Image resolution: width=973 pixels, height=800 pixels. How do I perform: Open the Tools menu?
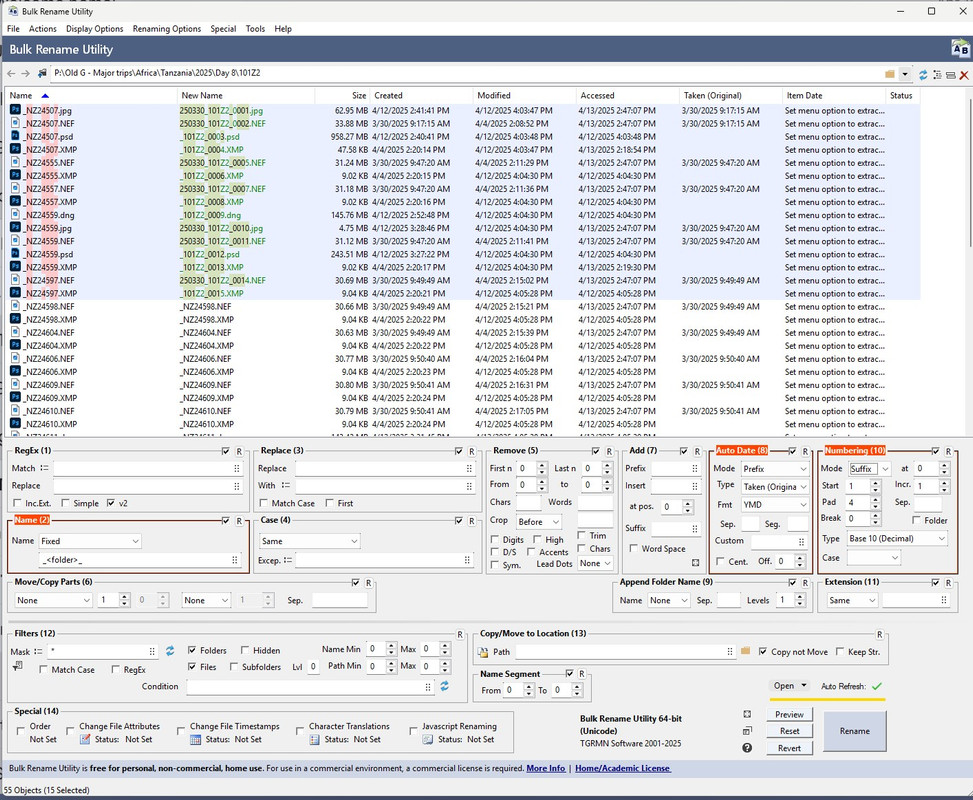point(255,29)
